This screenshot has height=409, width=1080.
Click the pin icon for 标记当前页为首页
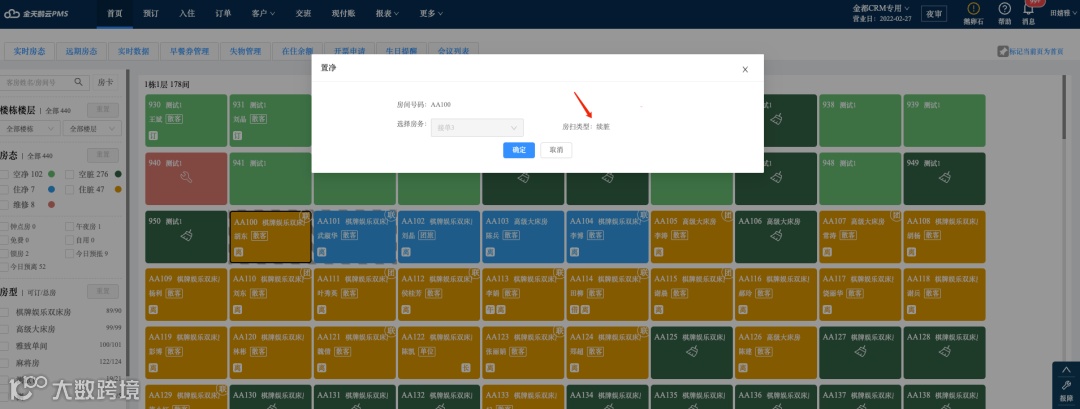pyautogui.click(x=1003, y=52)
